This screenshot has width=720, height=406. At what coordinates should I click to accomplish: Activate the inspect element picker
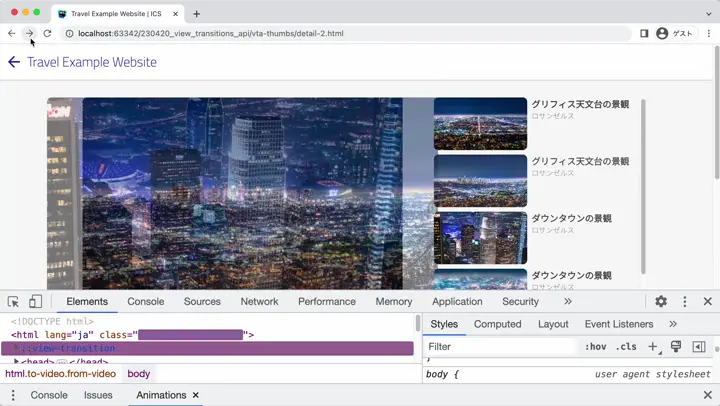(13, 302)
